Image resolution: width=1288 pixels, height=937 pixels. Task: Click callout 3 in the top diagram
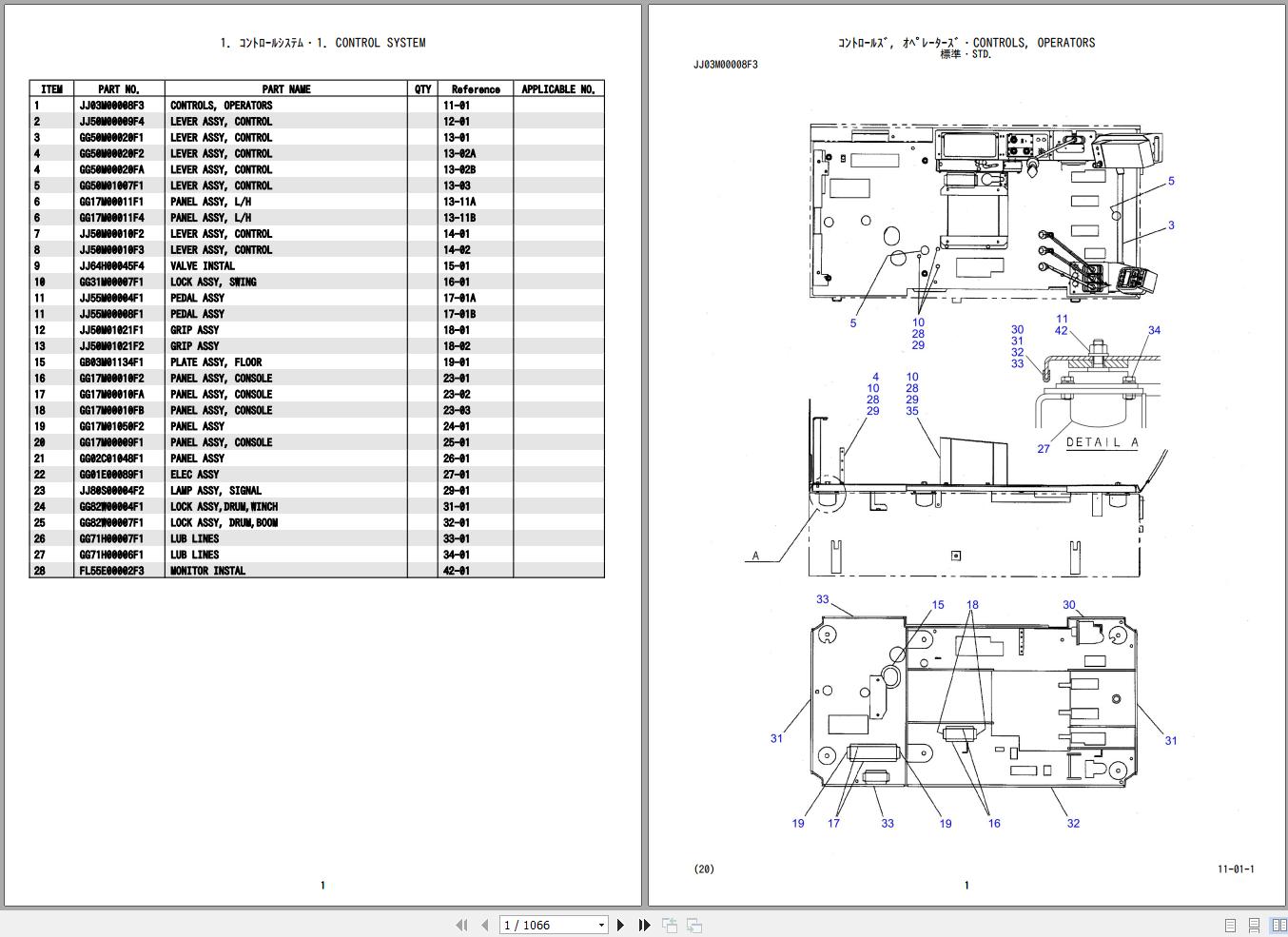[x=1171, y=225]
